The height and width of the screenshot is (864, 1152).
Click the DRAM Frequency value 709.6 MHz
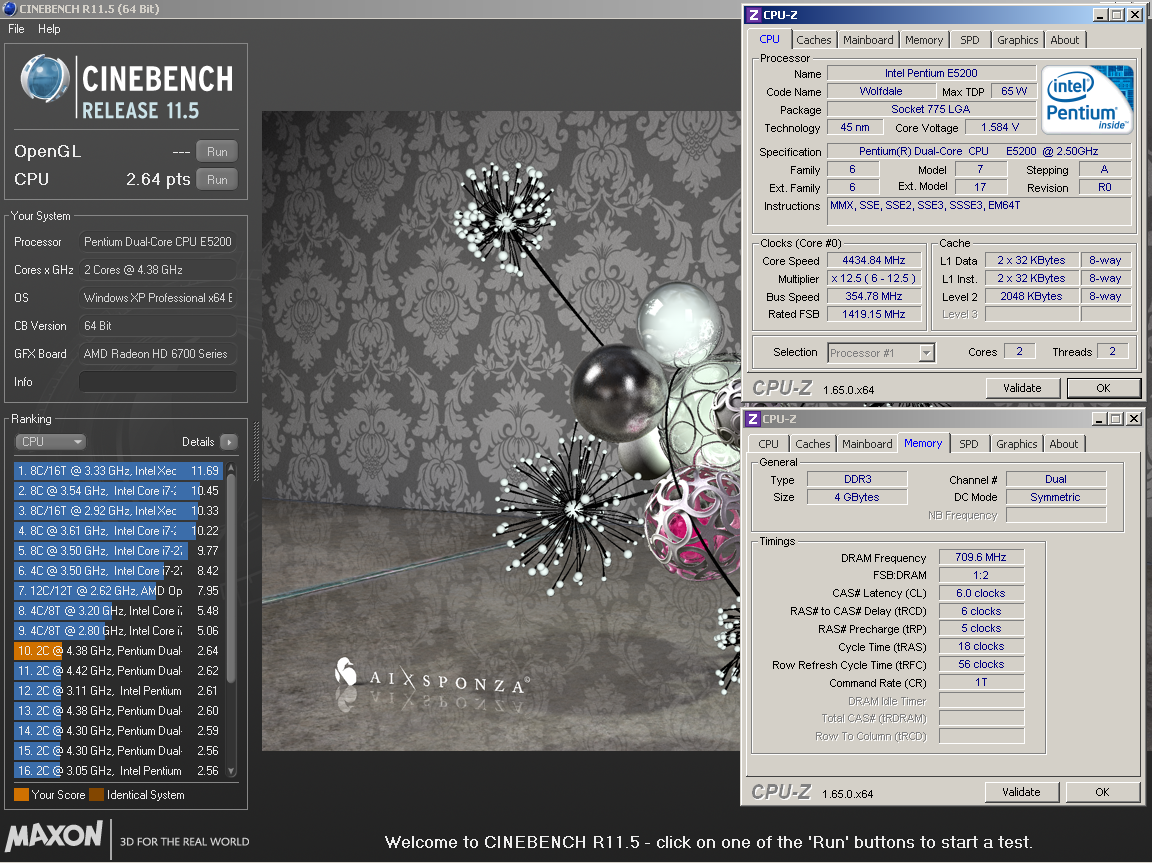point(981,557)
